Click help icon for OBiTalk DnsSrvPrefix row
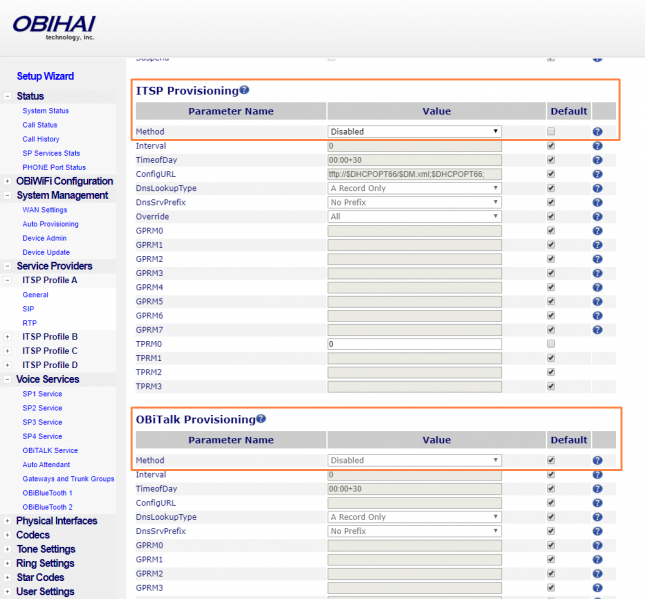 click(597, 531)
